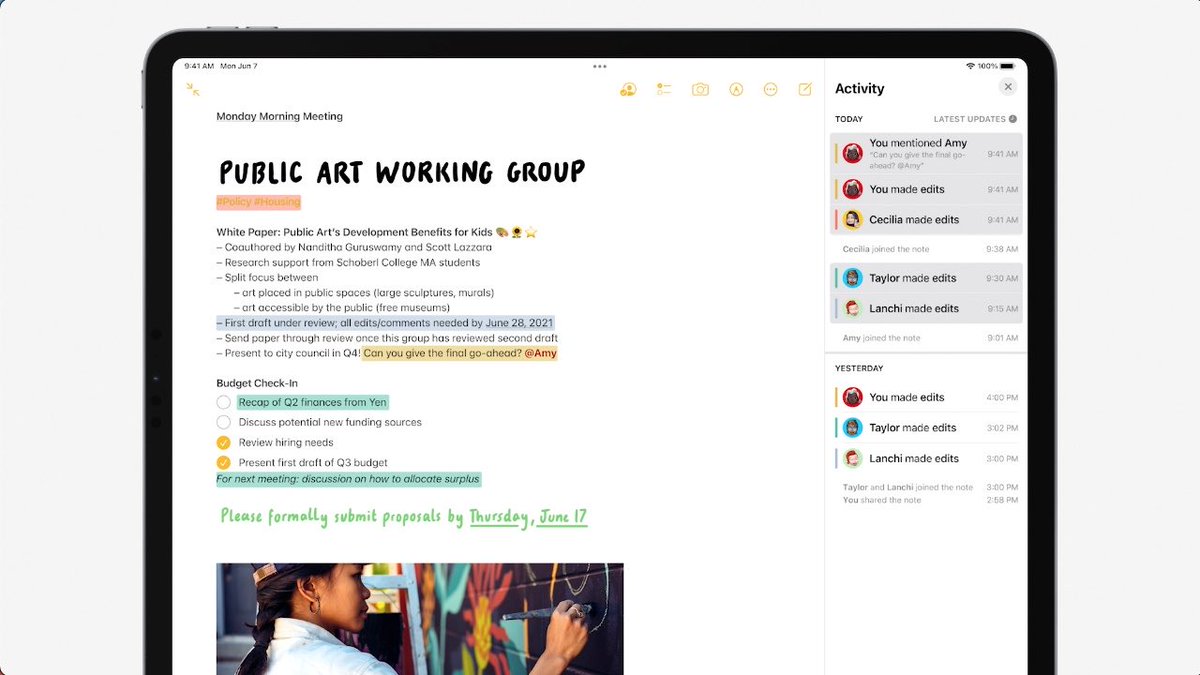1200x675 pixels.
Task: Uncheck 'Review hiring needs' item
Action: 224,442
